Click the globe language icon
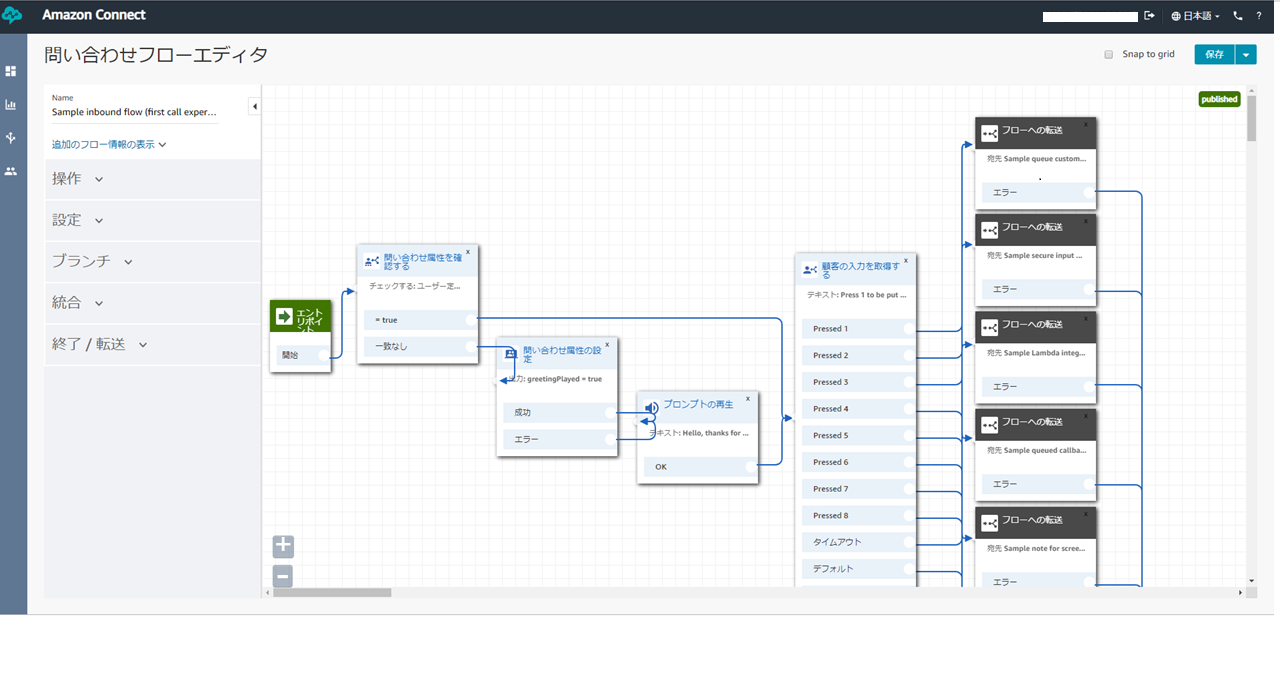This screenshot has height=694, width=1280. (1176, 16)
